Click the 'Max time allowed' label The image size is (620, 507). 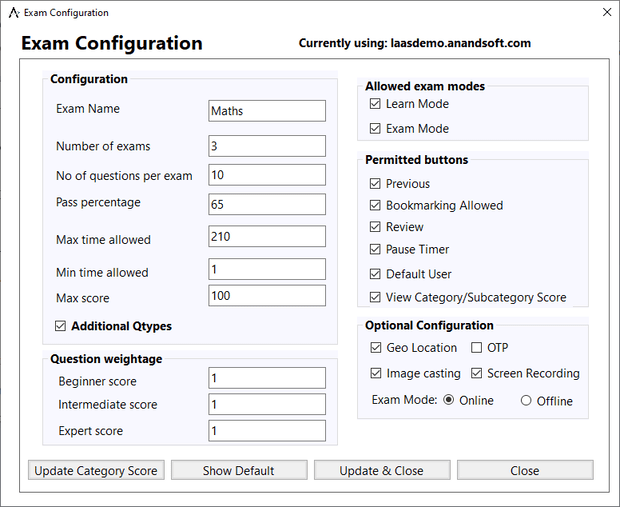click(x=103, y=240)
